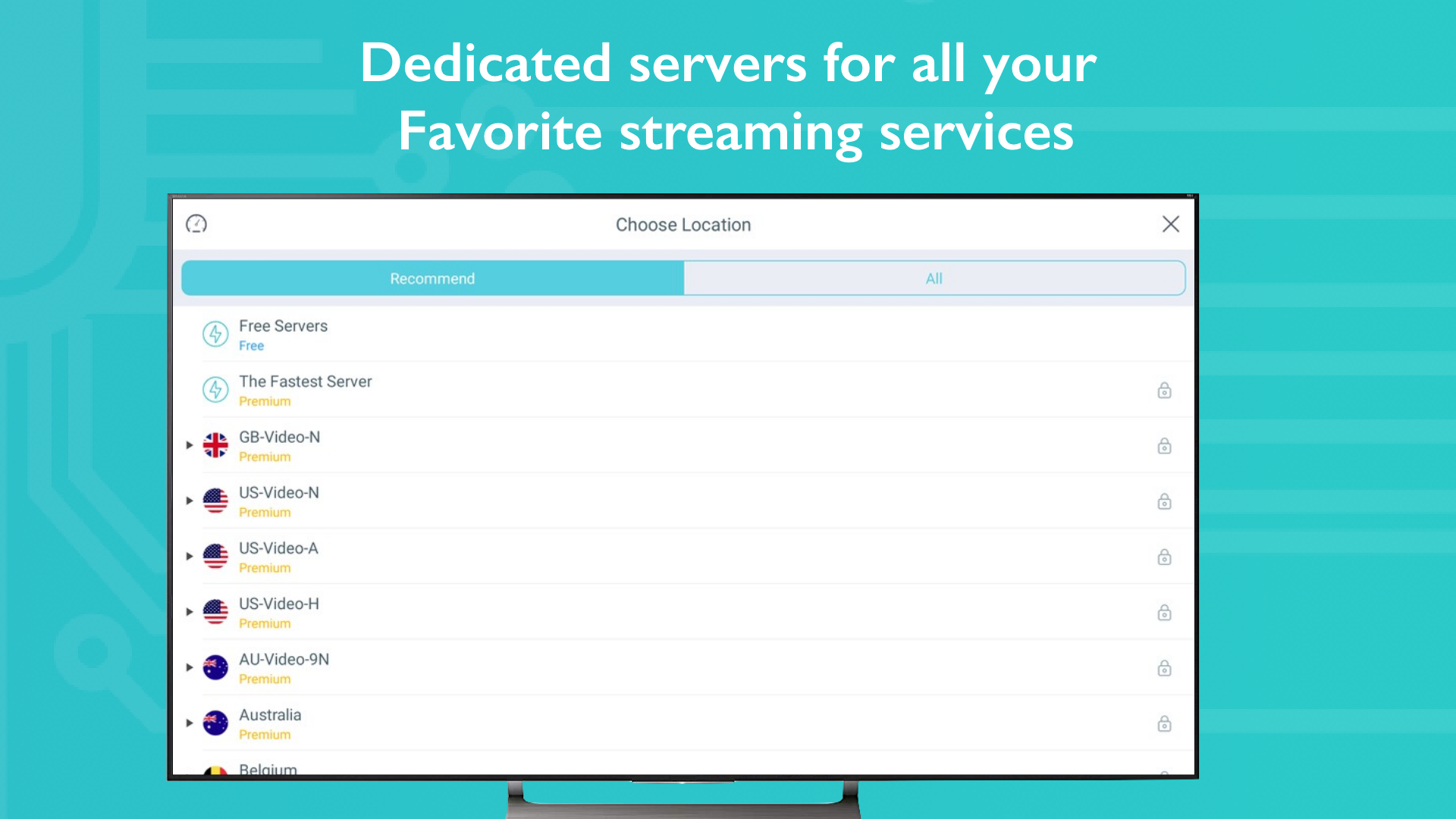This screenshot has height=819, width=1456.
Task: Click the lock icon on Australia row
Action: coord(1164,723)
